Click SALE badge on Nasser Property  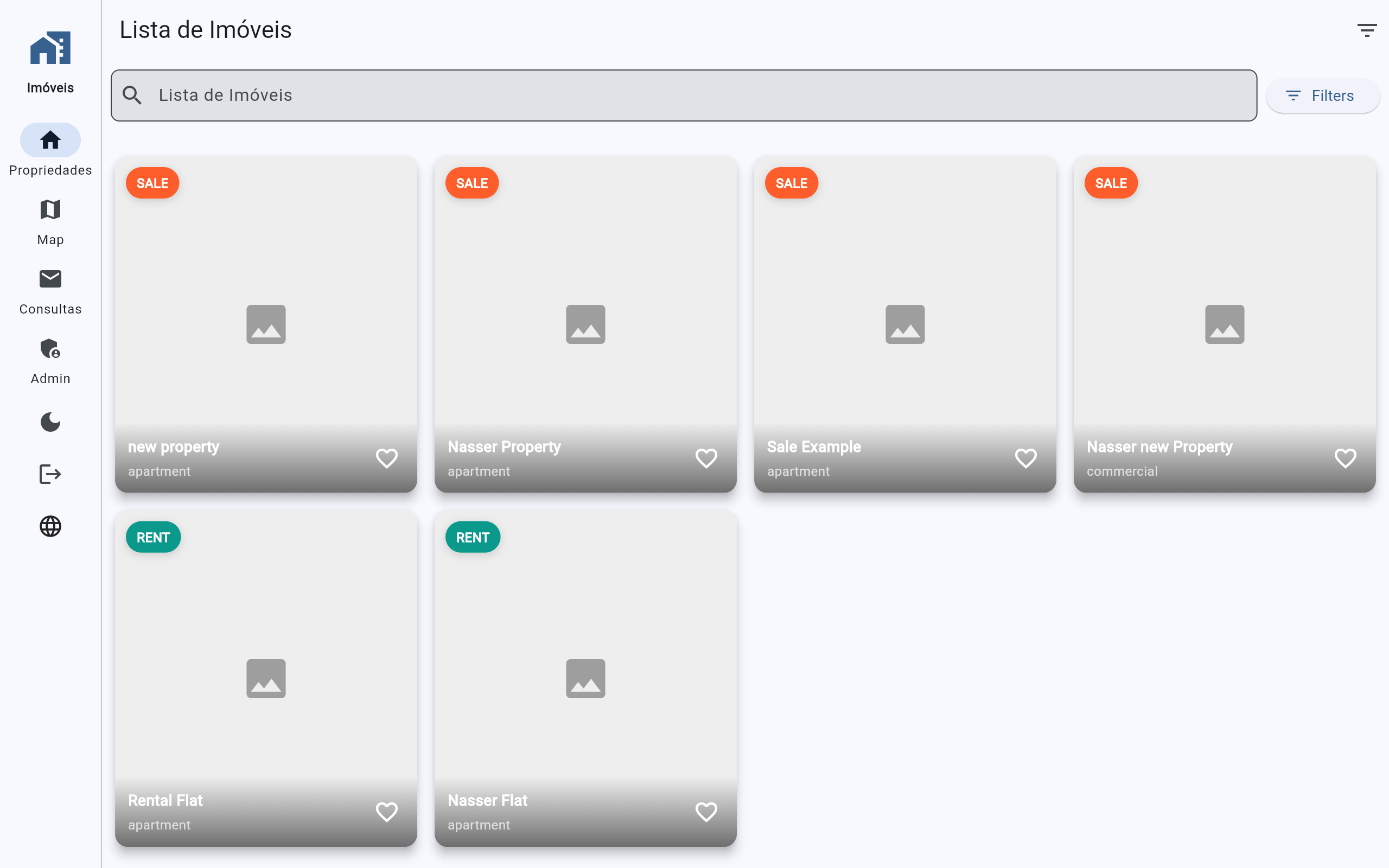[x=472, y=183]
